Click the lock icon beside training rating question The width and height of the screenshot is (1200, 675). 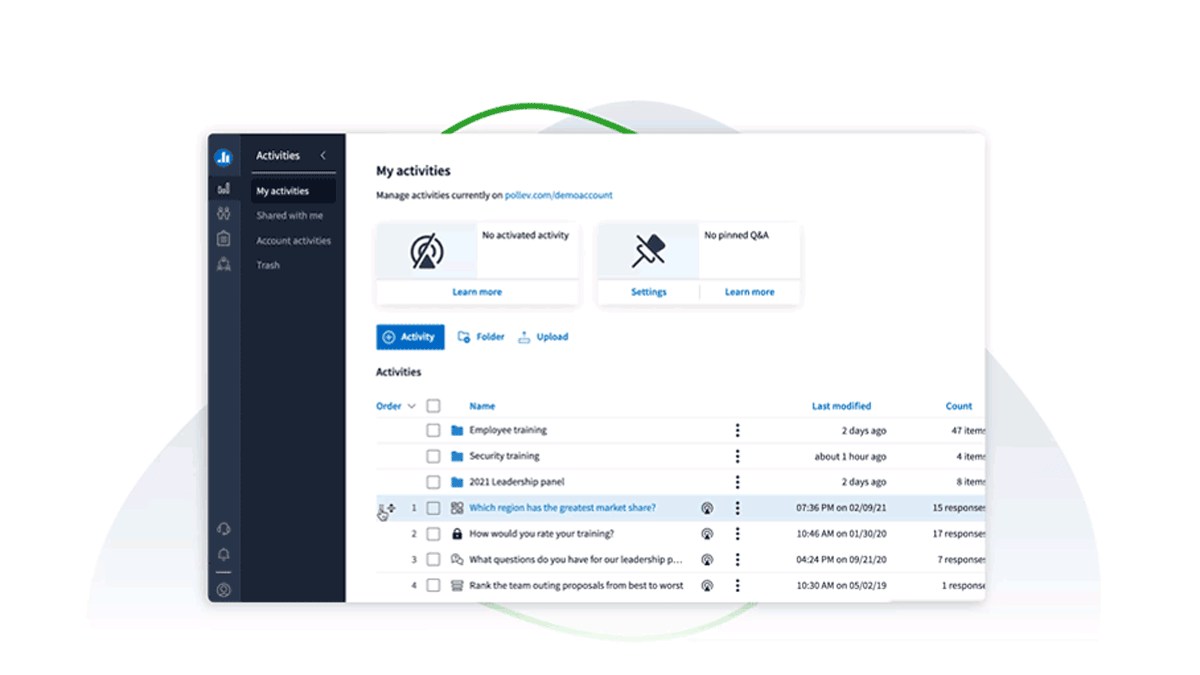pos(457,534)
